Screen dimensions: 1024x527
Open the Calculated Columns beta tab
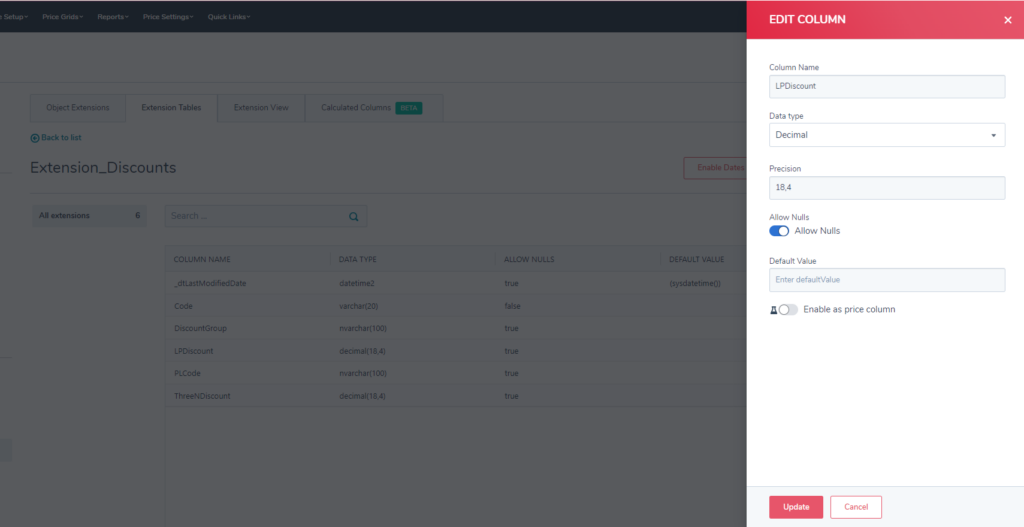click(x=371, y=108)
